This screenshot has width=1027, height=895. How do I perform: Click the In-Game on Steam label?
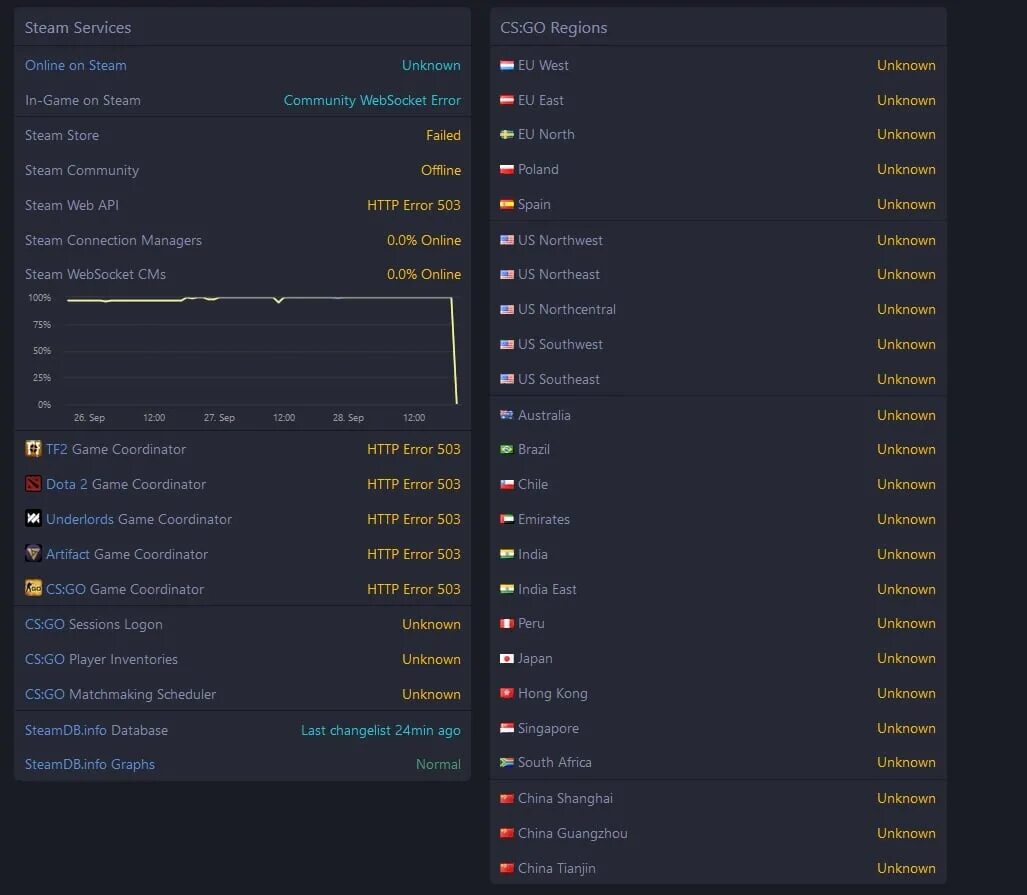[x=83, y=100]
